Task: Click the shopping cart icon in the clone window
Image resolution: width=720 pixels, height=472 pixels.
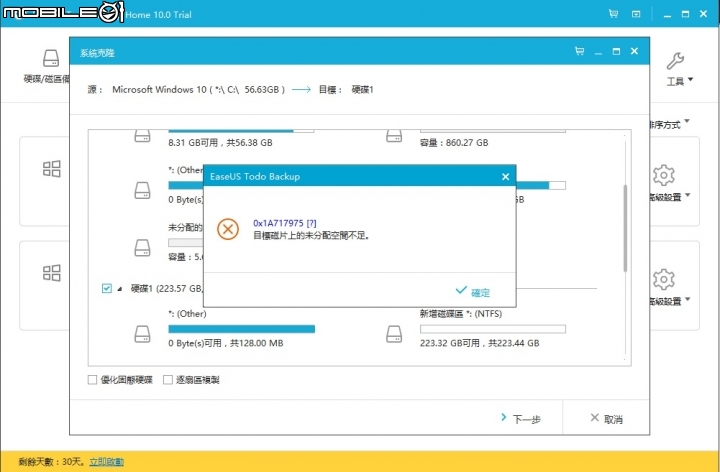Action: (x=579, y=51)
